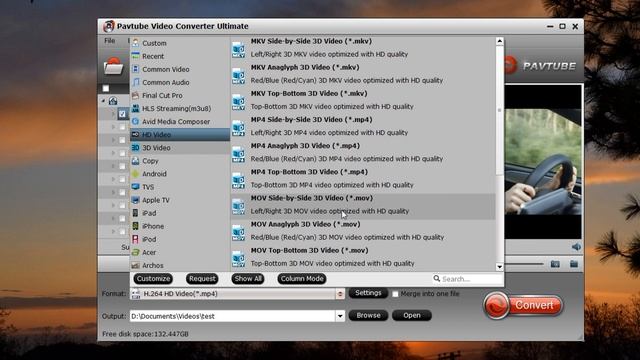Click the Acer category icon
This screenshot has width=640, height=360.
click(x=136, y=252)
